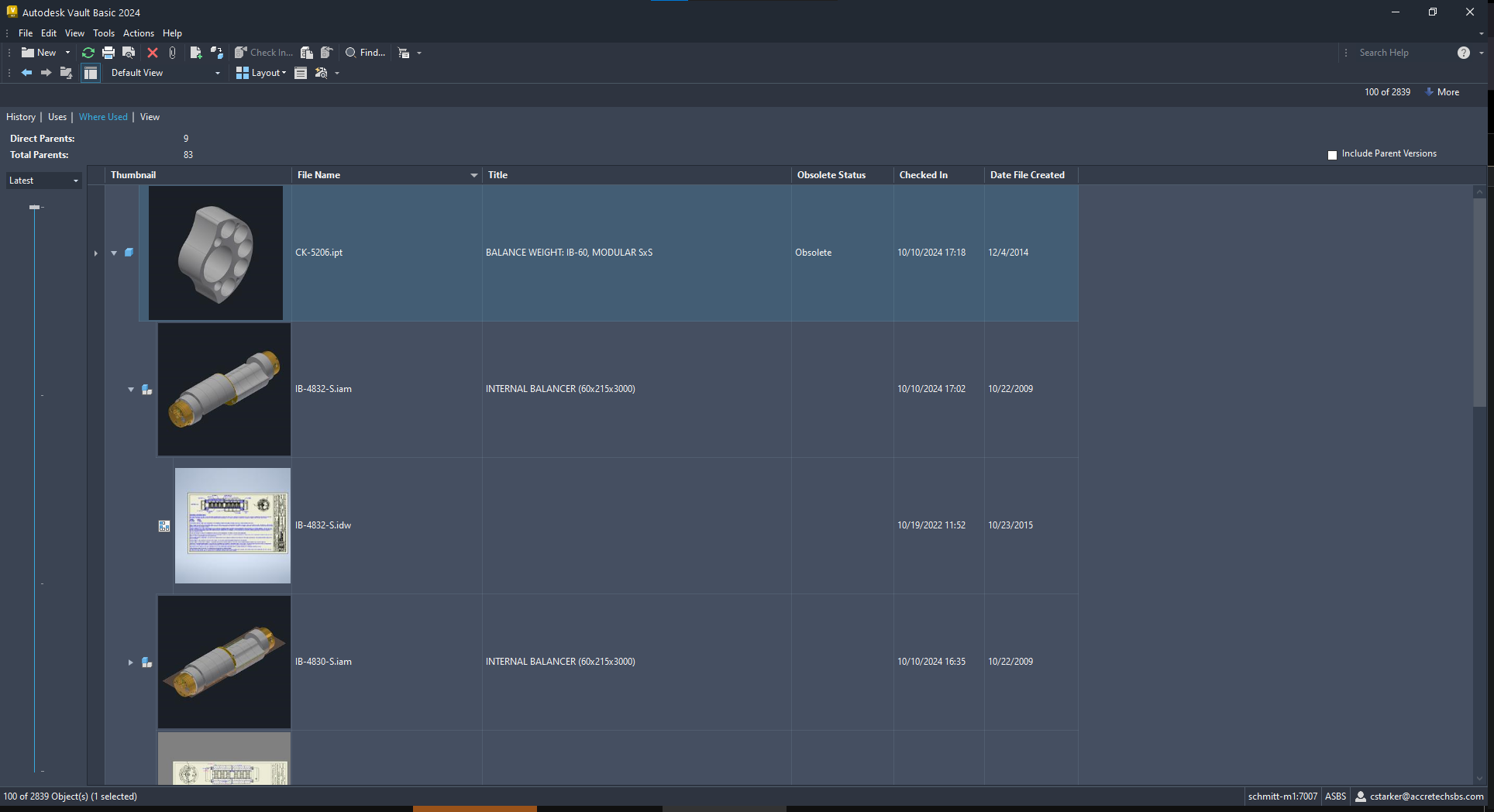Click the Up One Level folder icon

66,73
